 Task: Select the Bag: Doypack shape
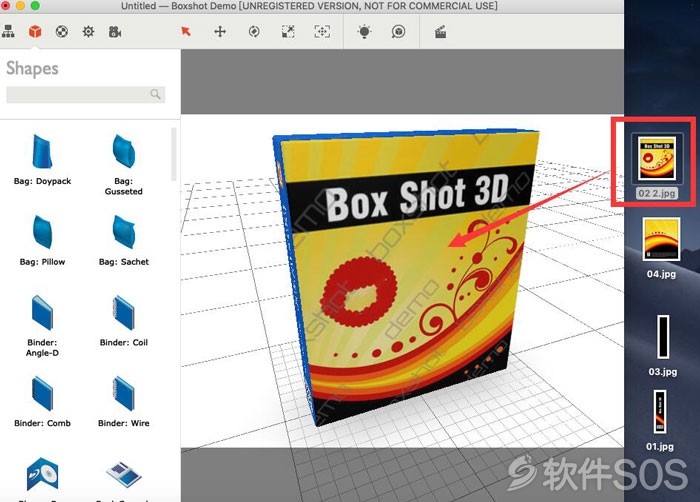(x=42, y=160)
